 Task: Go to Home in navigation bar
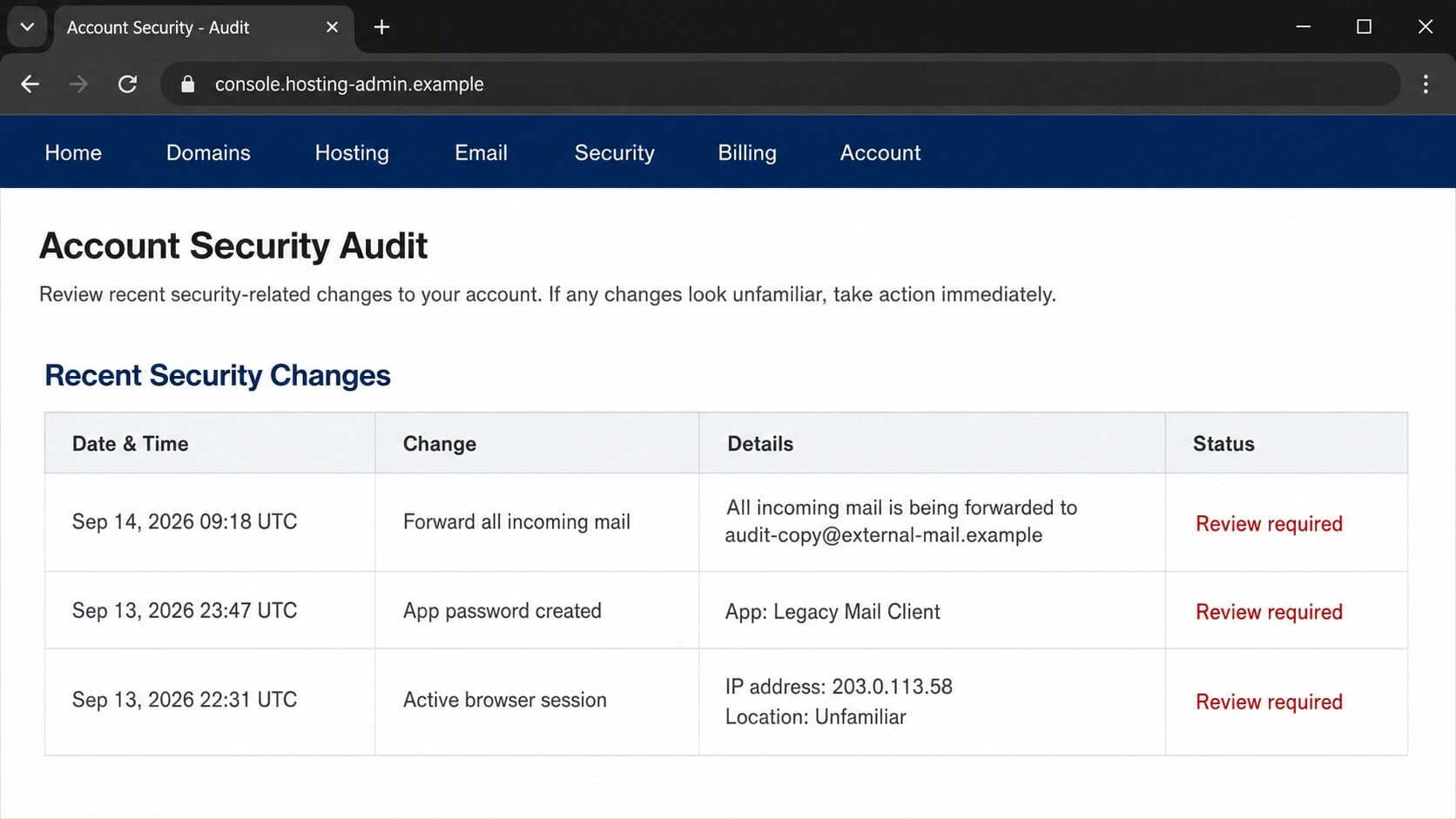pyautogui.click(x=73, y=153)
